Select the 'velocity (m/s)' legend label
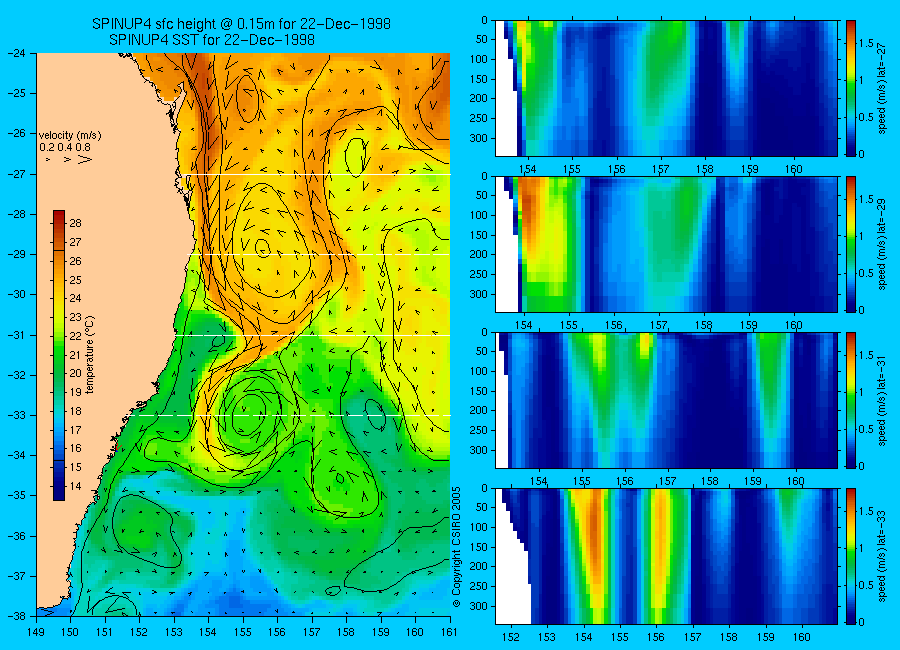The height and width of the screenshot is (650, 900). point(70,136)
